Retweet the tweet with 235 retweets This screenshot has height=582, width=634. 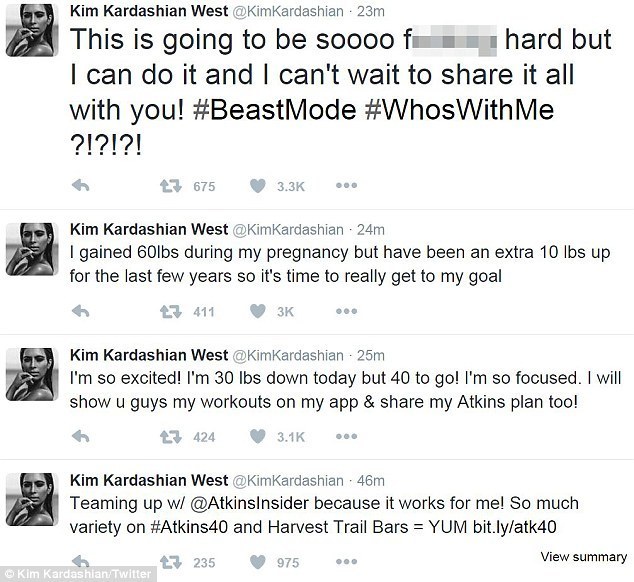pos(170,562)
